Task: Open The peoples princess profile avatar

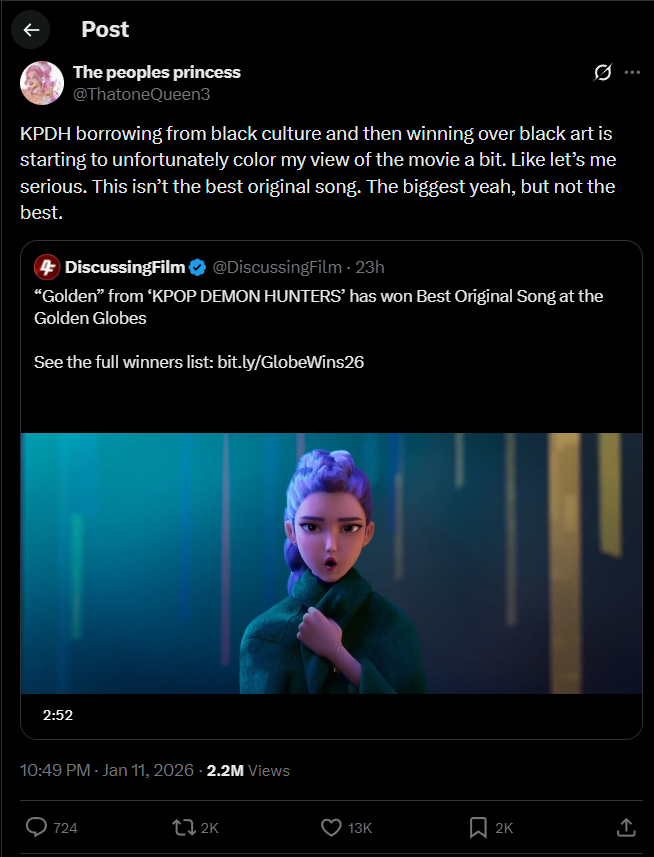Action: click(42, 83)
